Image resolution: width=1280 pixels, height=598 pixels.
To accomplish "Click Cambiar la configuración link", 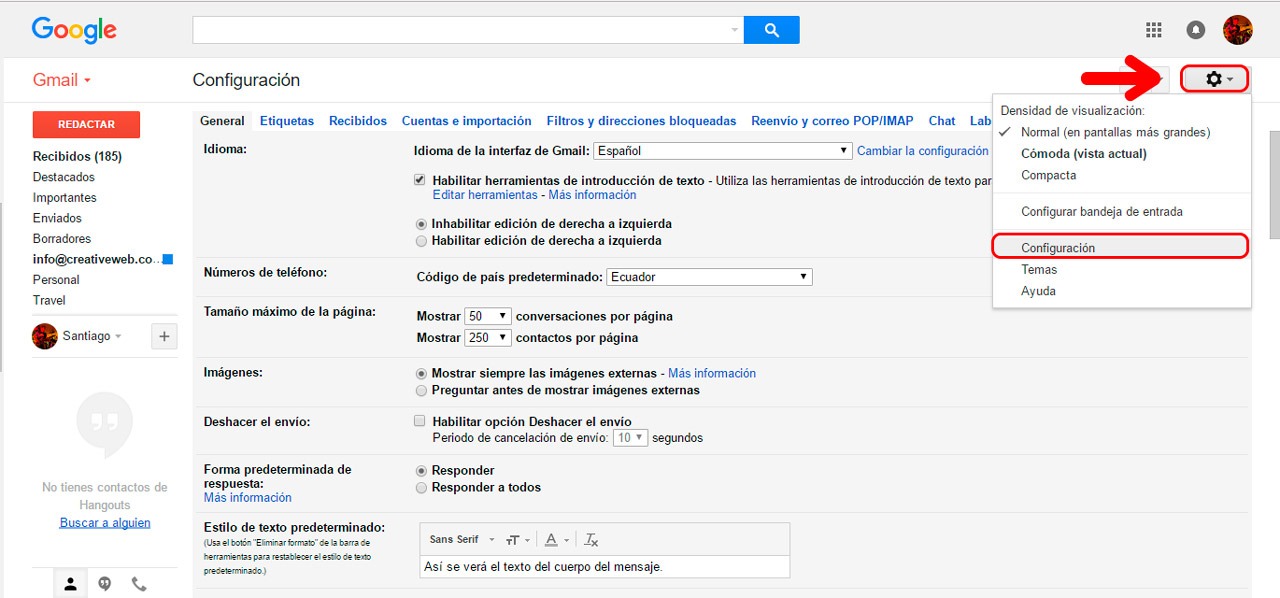I will click(x=923, y=151).
